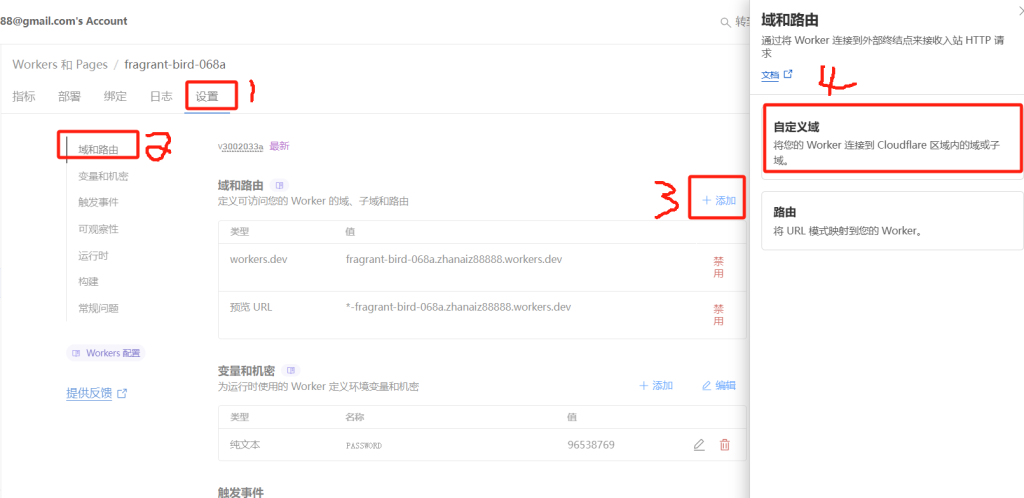1024x498 pixels.
Task: Delete the PASSWORD variable trash icon
Action: point(724,445)
